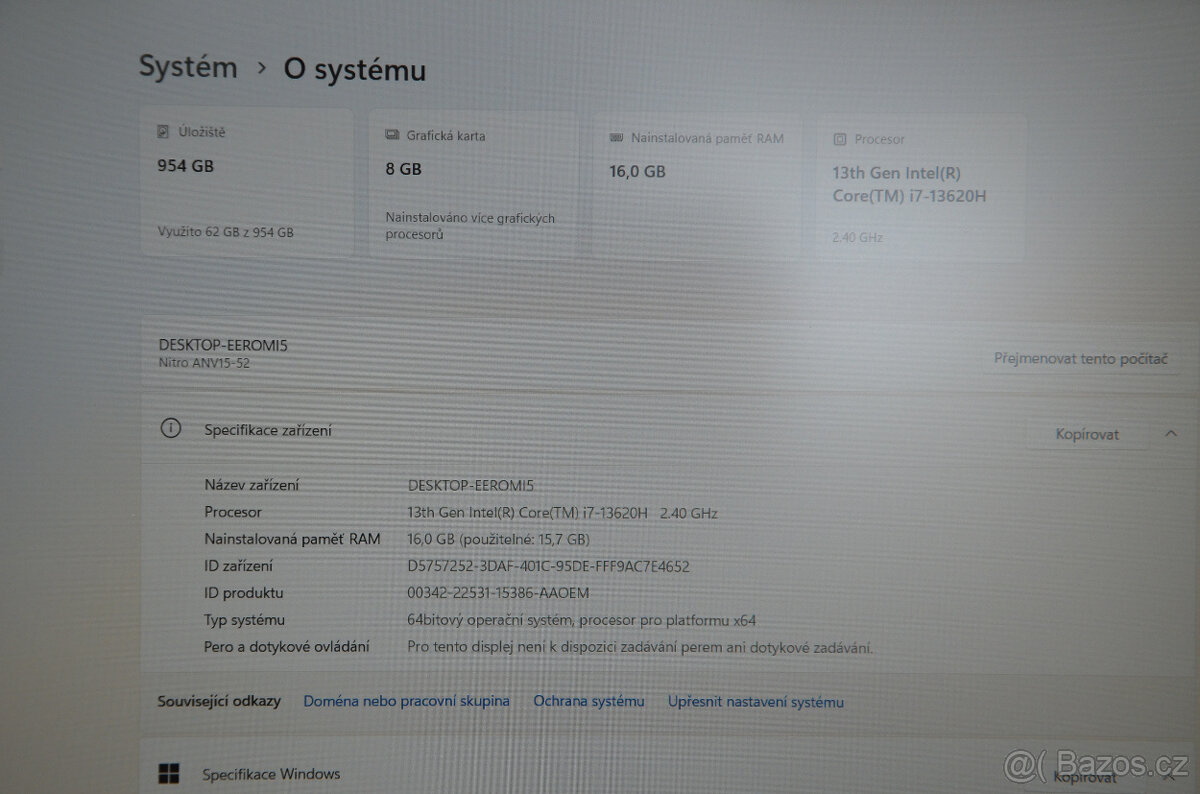1200x794 pixels.
Task: Click the ID zařízení value field
Action: point(550,565)
